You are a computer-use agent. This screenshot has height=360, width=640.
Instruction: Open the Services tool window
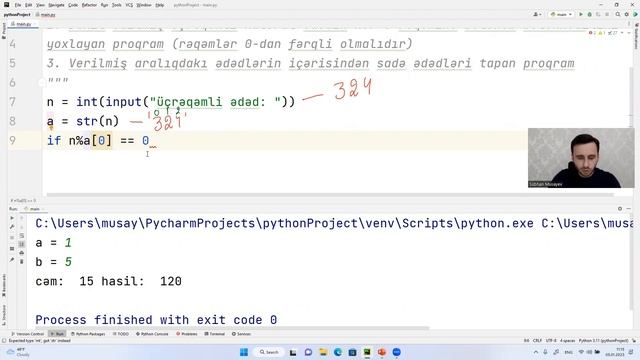[x=241, y=334]
